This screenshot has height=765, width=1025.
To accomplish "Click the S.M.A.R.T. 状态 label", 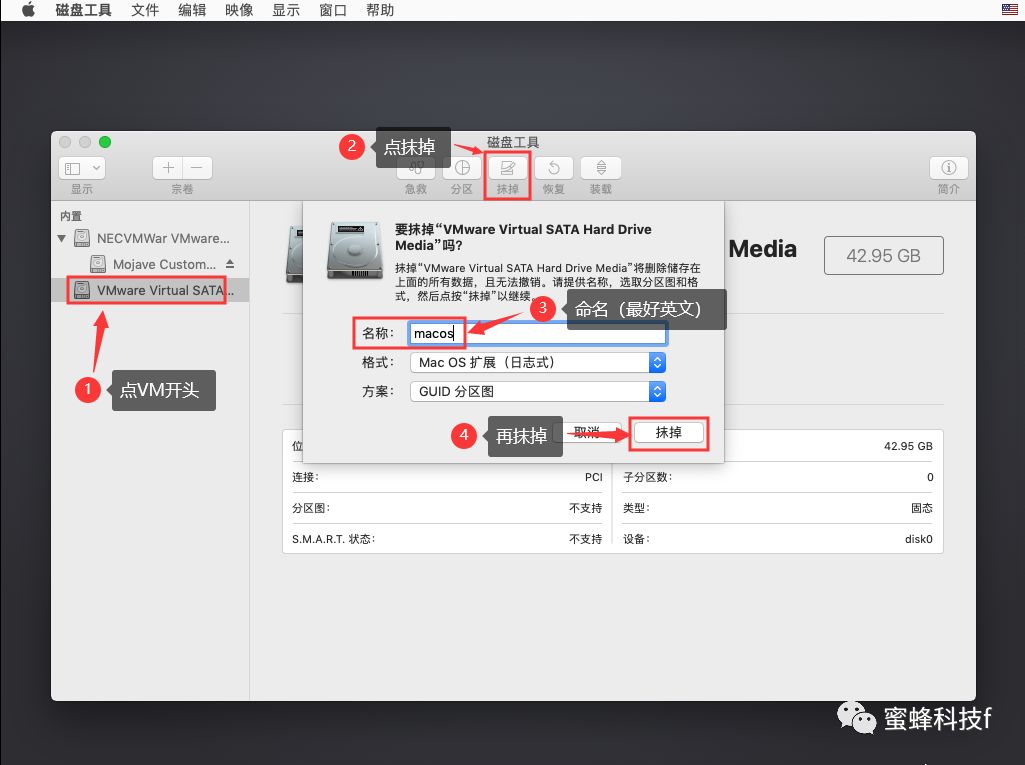I will (333, 539).
